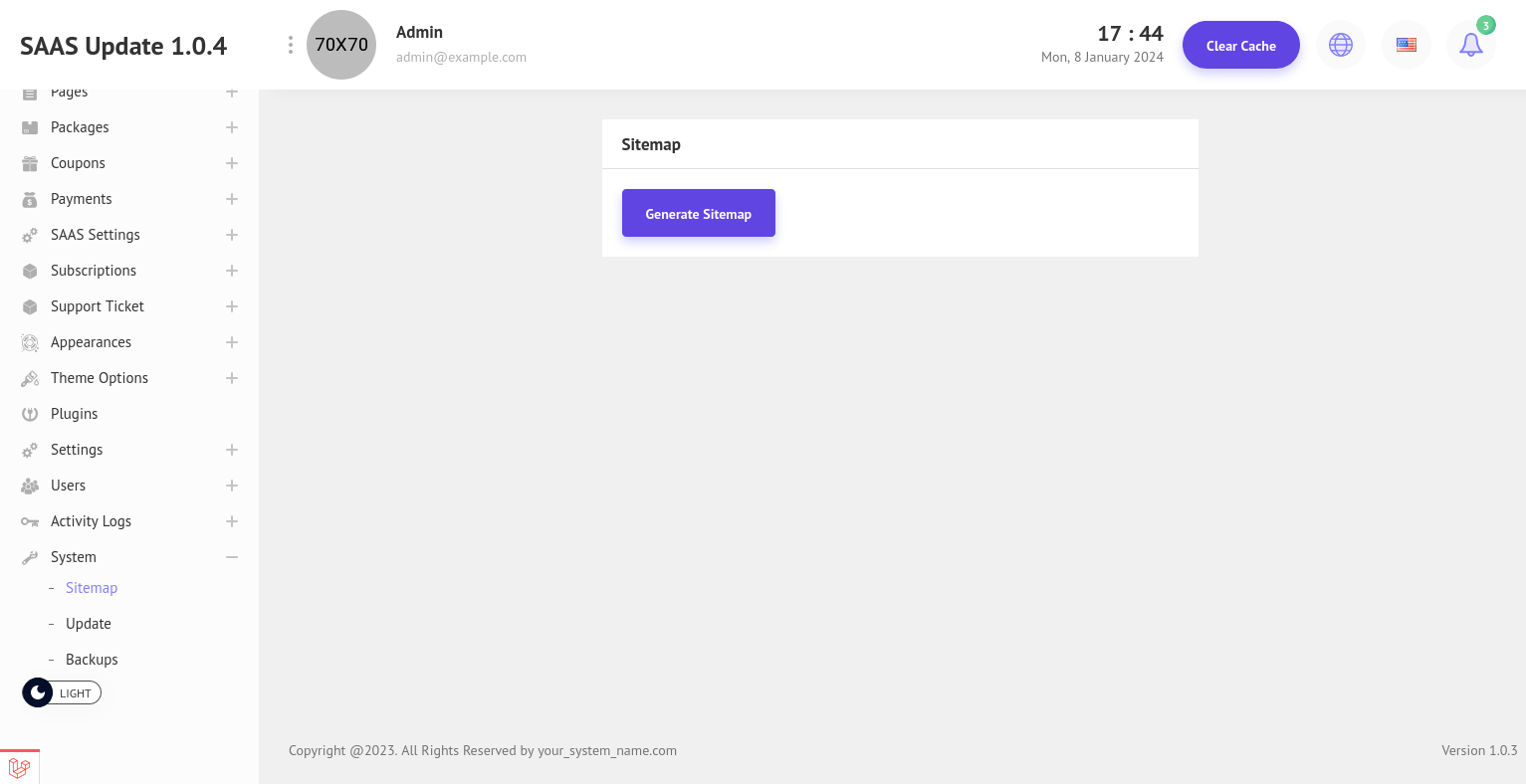Click the Payments money bag icon
The height and width of the screenshot is (784, 1526).
30,199
